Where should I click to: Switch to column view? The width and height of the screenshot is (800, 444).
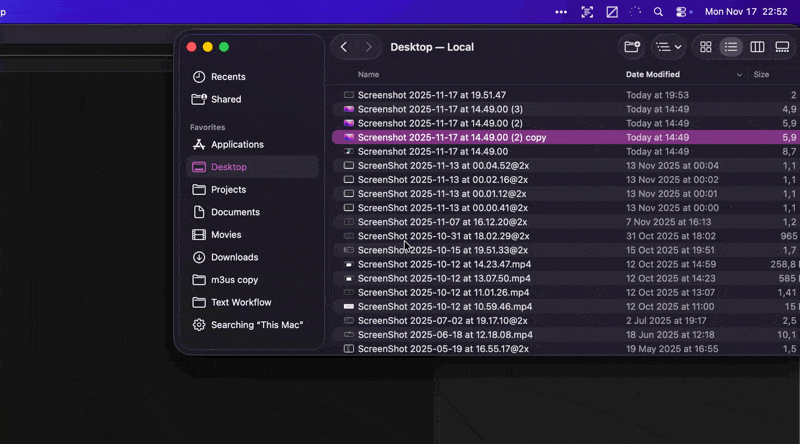point(757,47)
